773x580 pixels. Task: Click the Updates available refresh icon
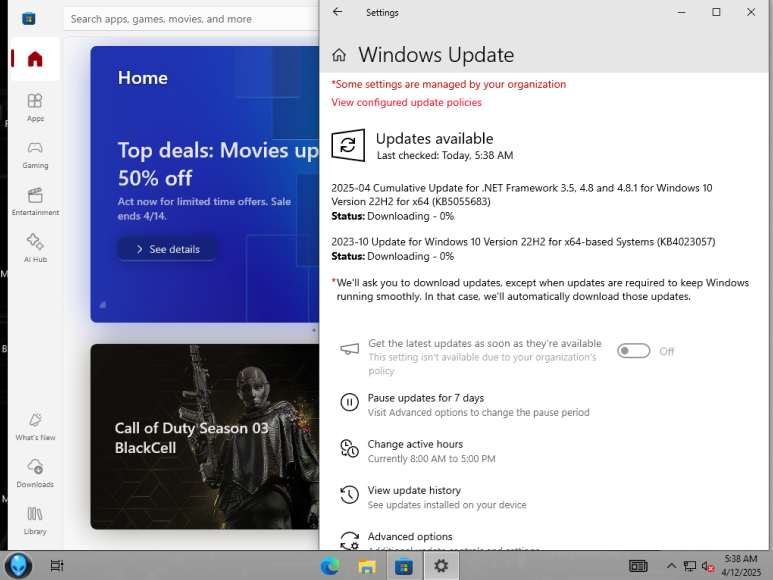click(x=348, y=145)
